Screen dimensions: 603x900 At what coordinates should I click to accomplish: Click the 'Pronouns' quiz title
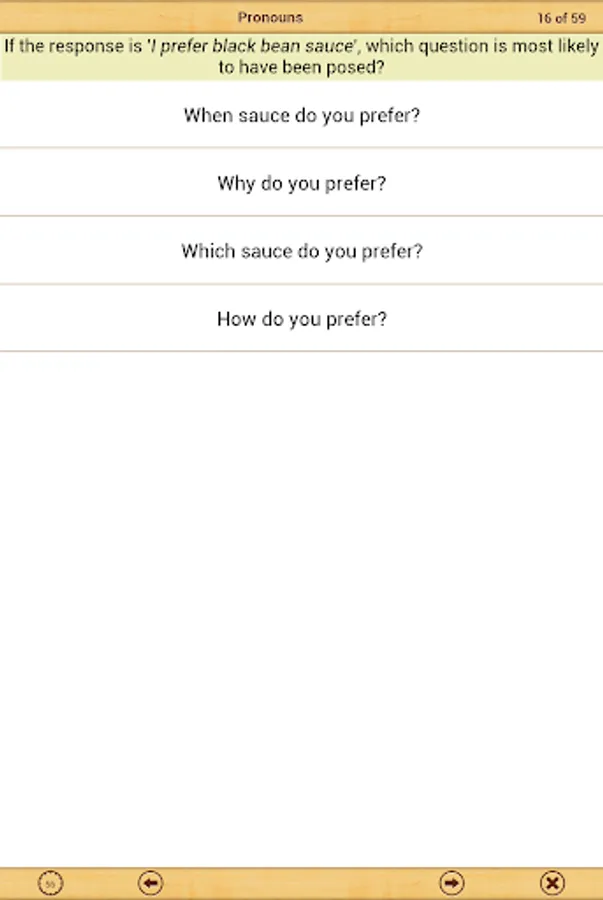270,17
